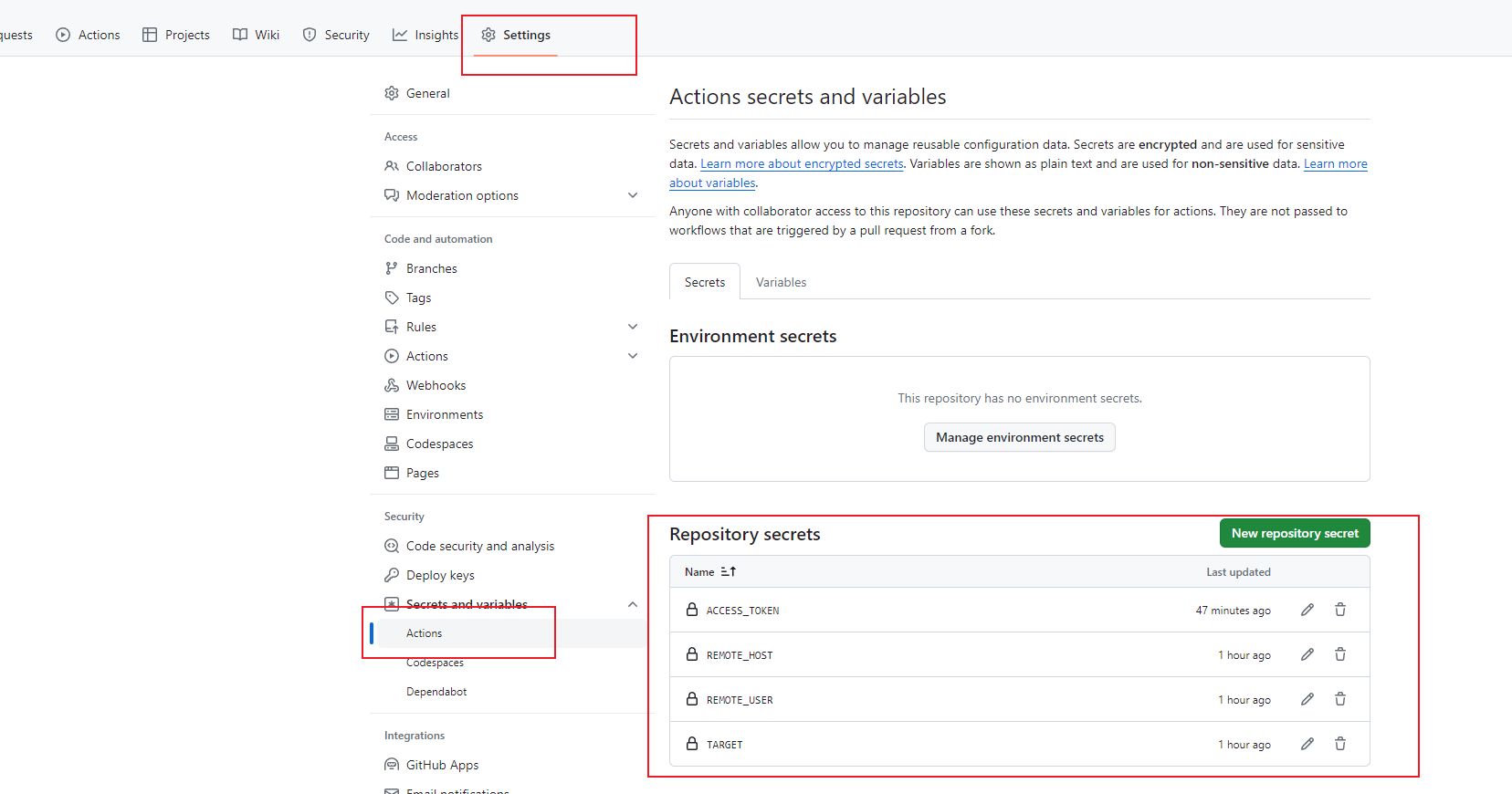1512x794 pixels.
Task: Click Manage environment secrets button
Action: coord(1020,437)
